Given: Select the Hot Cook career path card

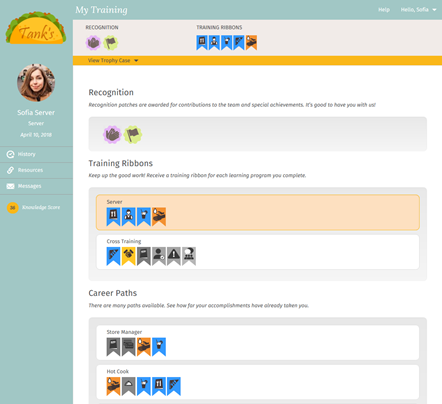Looking at the screenshot, I should click(258, 382).
